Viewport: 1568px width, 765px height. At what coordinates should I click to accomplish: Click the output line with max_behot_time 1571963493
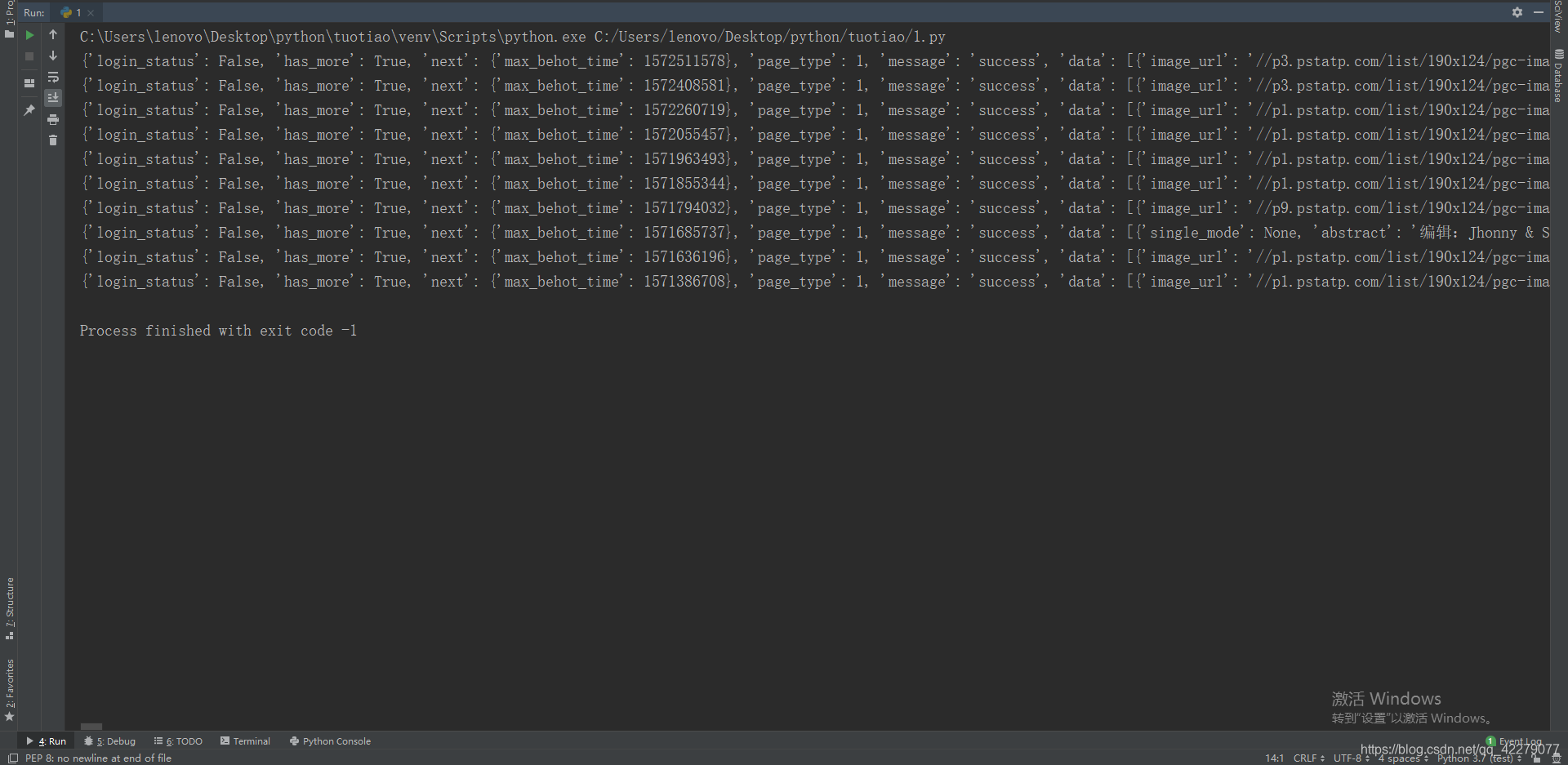[x=814, y=159]
